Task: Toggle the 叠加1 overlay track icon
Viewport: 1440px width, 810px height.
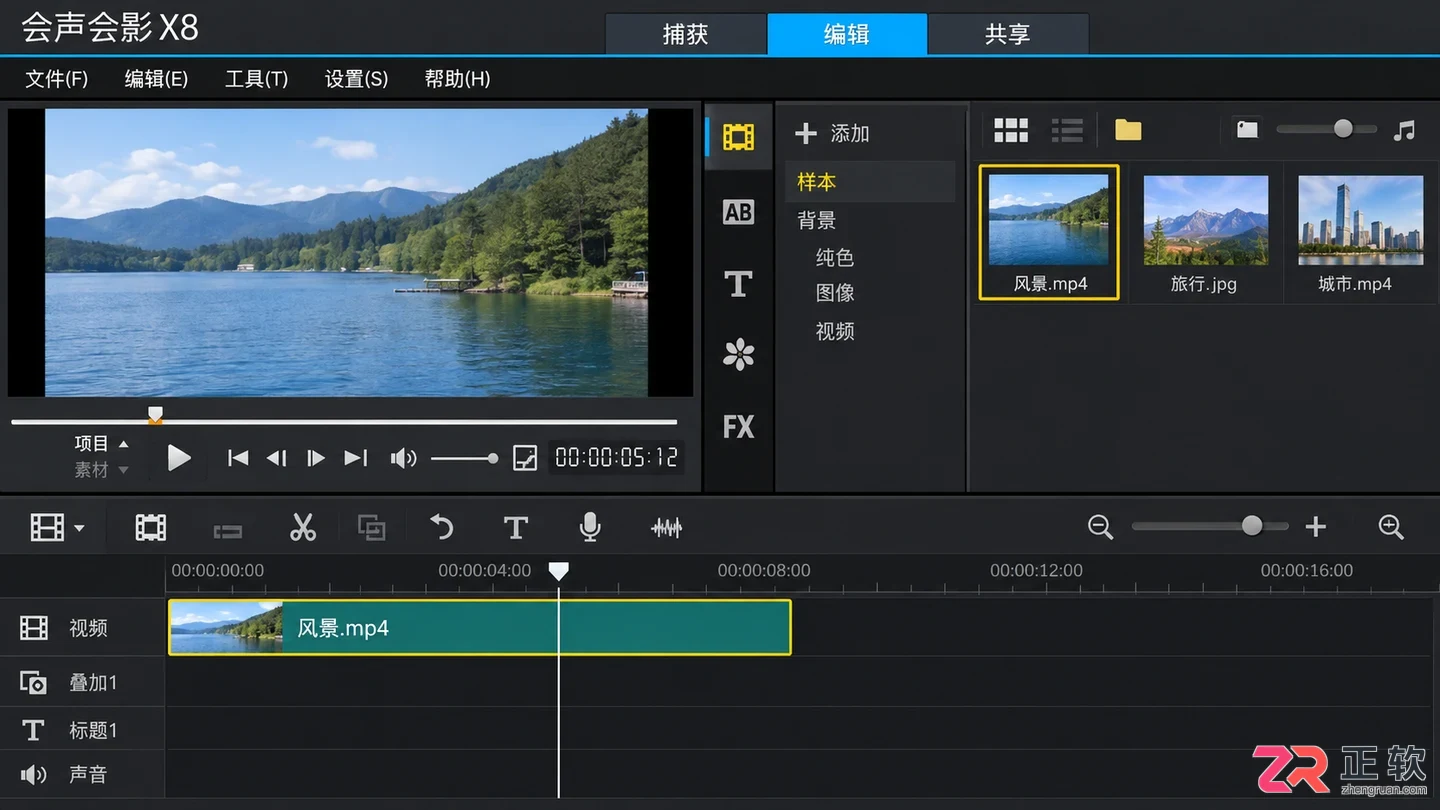Action: tap(33, 682)
